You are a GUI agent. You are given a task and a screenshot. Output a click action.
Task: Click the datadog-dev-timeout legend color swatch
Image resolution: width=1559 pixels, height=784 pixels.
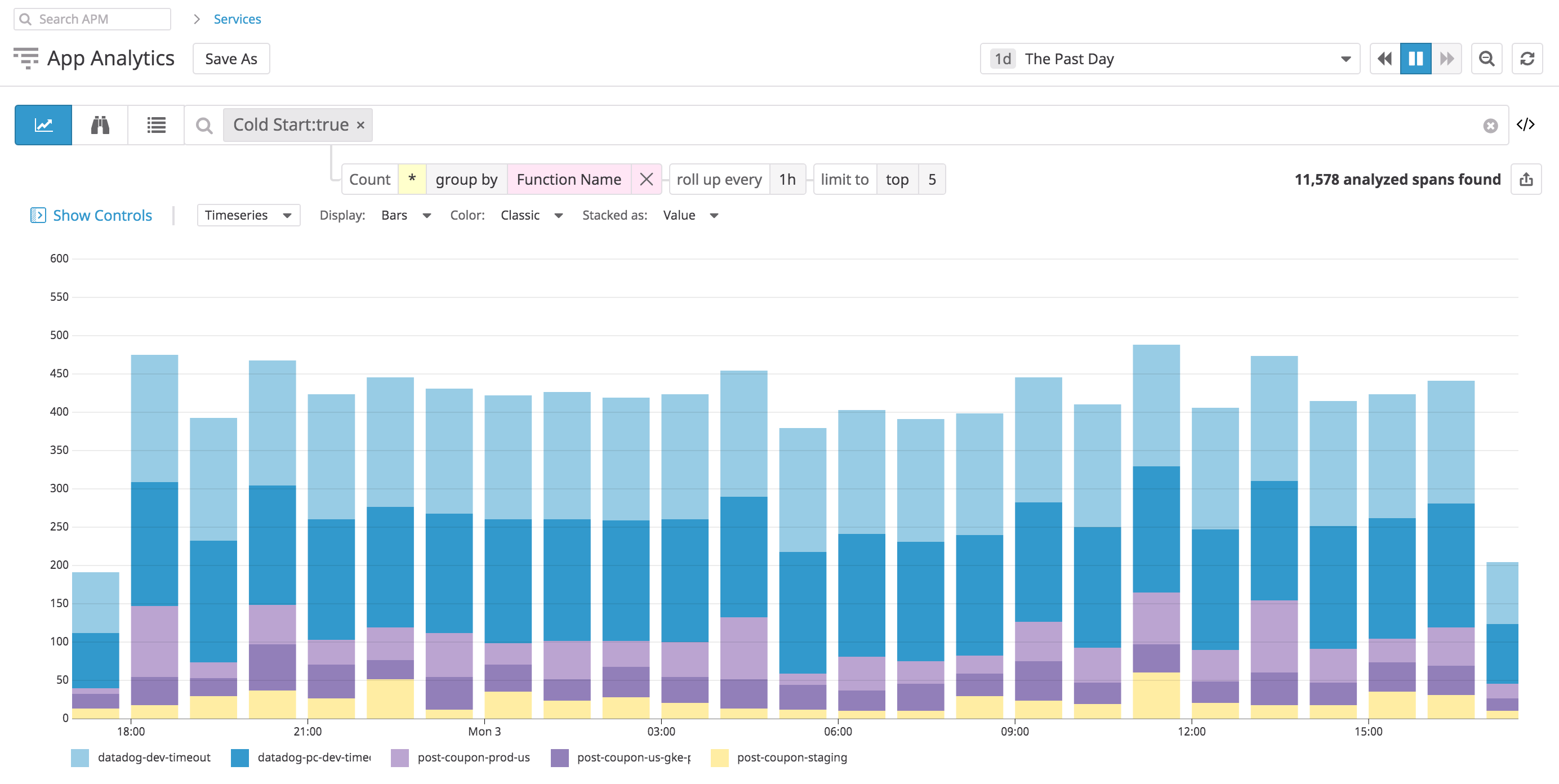point(79,758)
